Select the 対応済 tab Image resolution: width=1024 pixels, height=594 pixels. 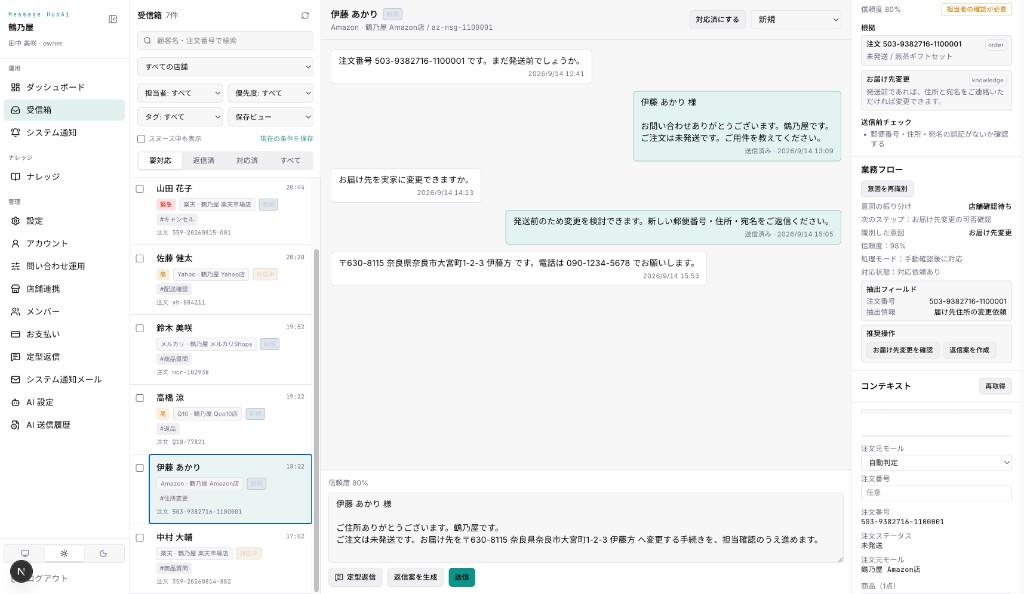(247, 161)
